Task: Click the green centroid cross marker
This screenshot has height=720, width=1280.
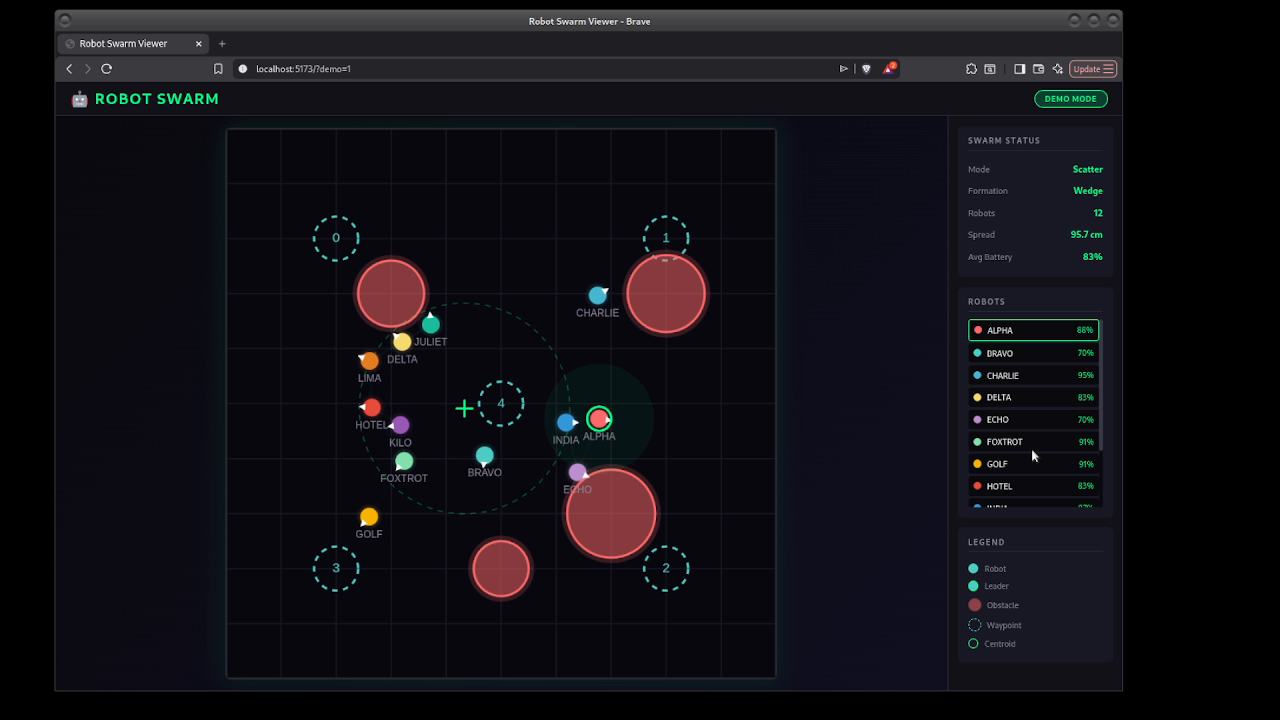Action: pyautogui.click(x=464, y=408)
